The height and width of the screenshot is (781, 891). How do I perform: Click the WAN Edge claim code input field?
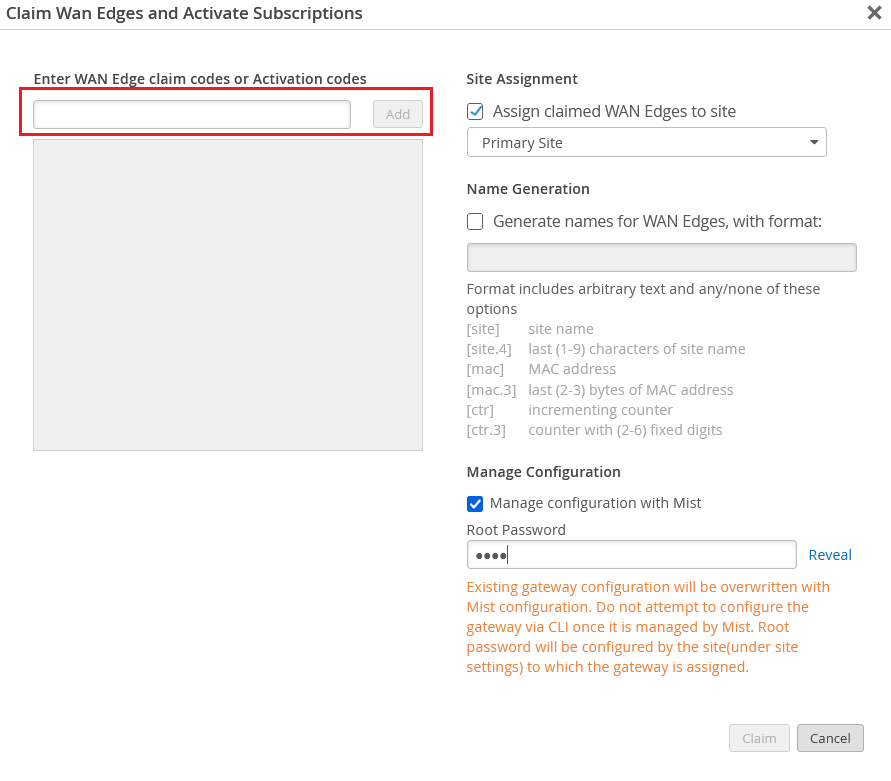pyautogui.click(x=192, y=114)
